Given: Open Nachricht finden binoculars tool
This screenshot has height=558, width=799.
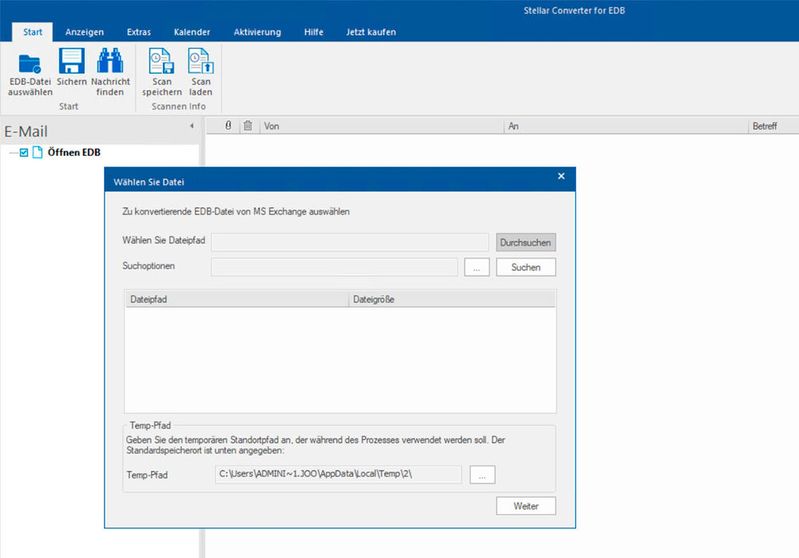Looking at the screenshot, I should [110, 61].
